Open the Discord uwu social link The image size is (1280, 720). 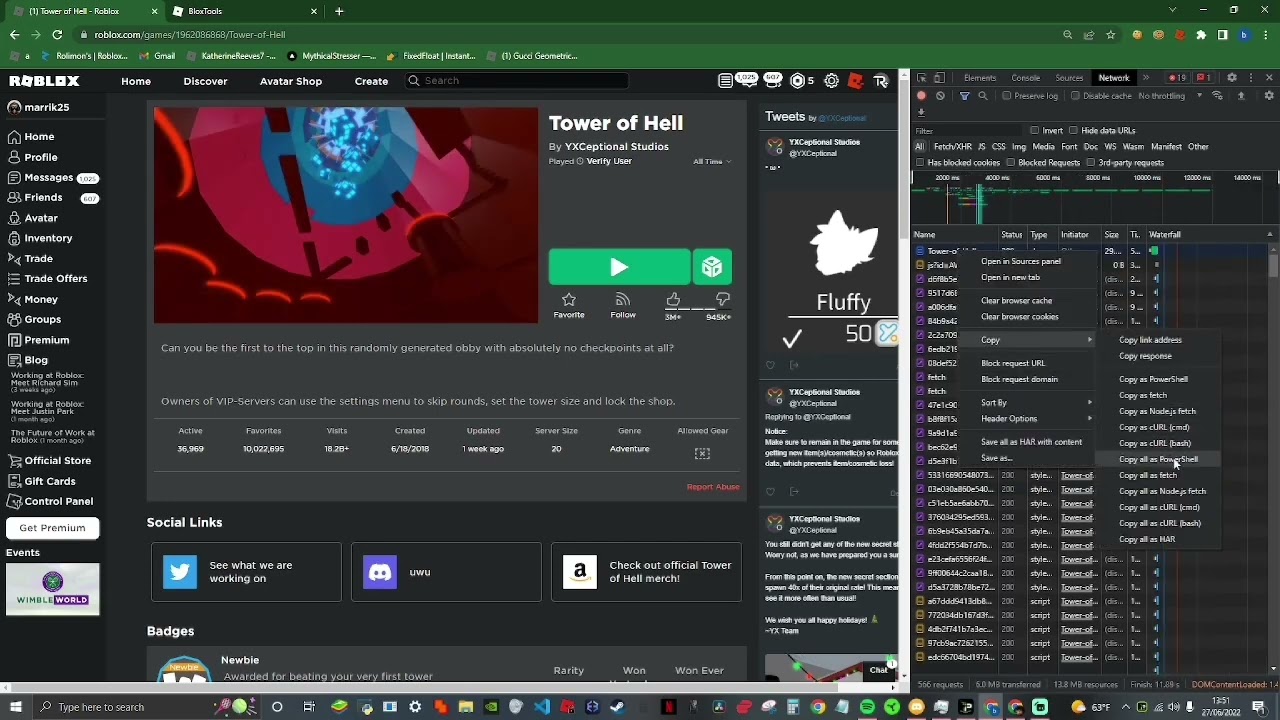pyautogui.click(x=446, y=572)
